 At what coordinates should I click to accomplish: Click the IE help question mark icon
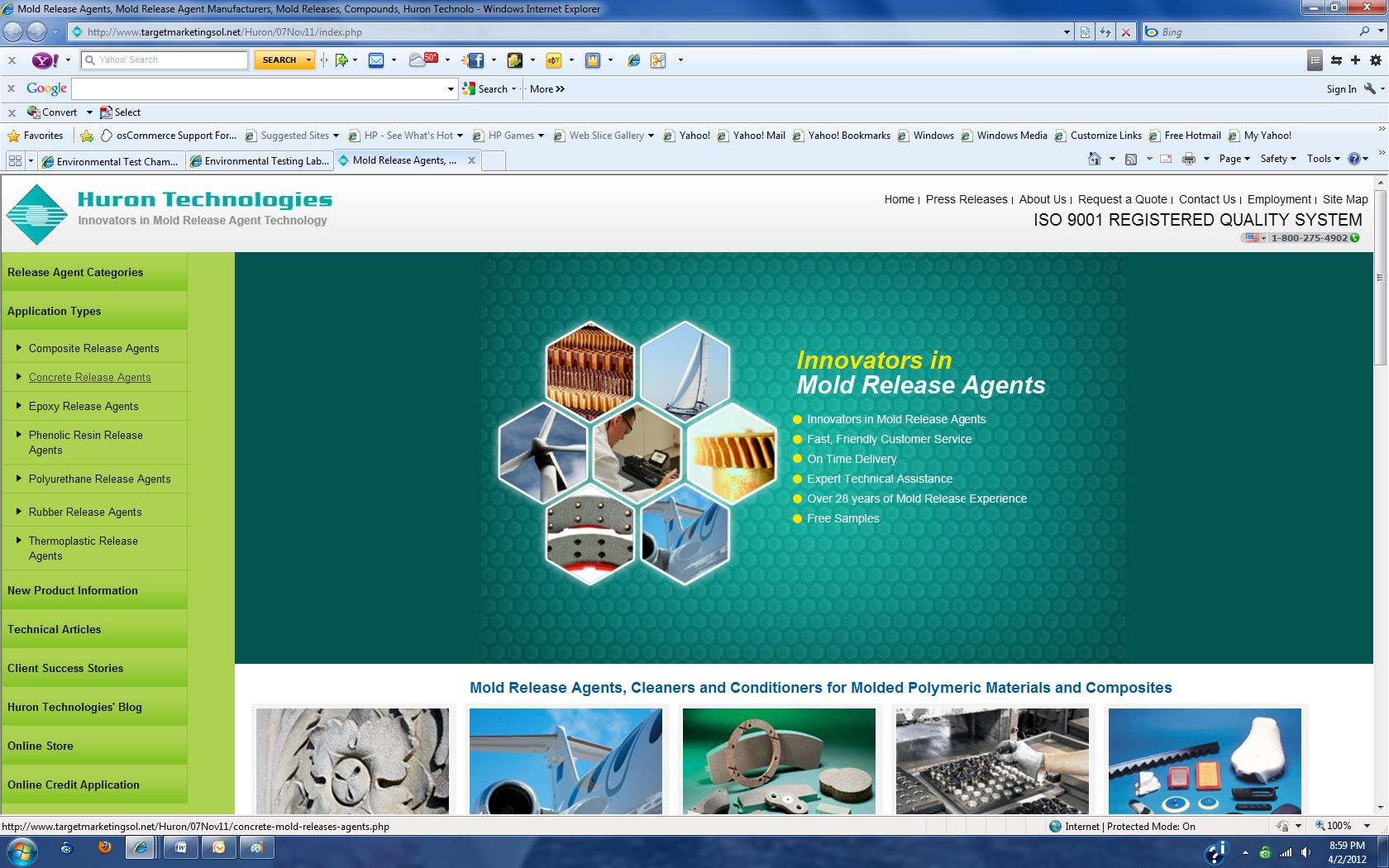click(x=1354, y=159)
